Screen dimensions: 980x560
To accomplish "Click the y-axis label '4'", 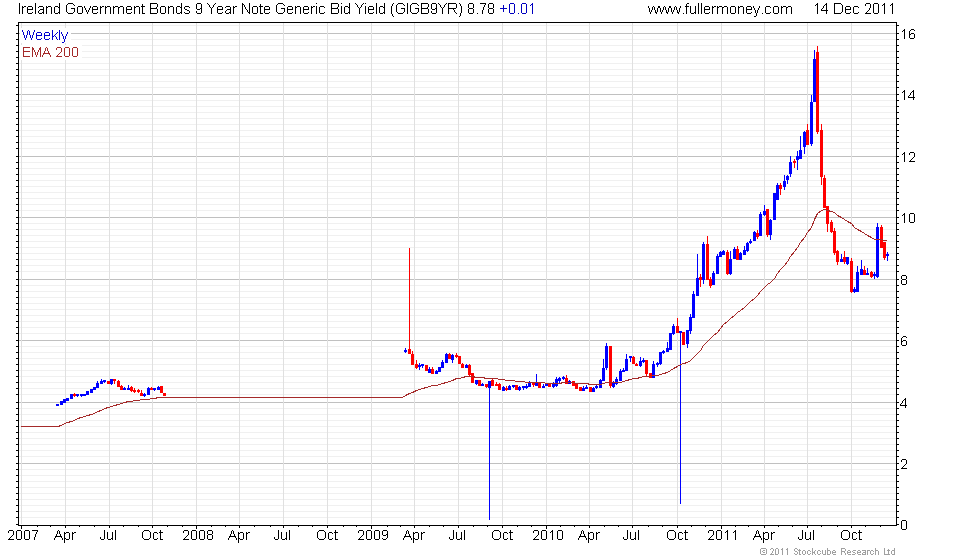I will click(904, 403).
